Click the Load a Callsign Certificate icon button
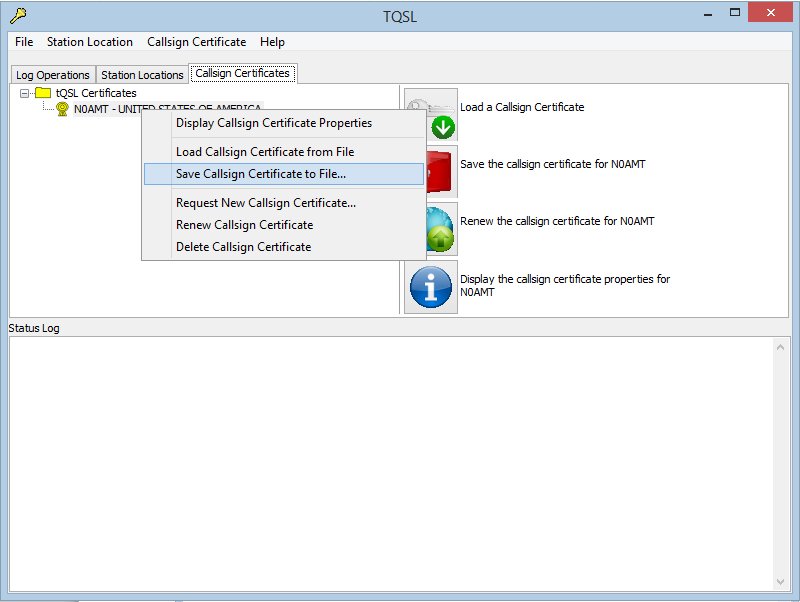This screenshot has width=800, height=602. 442,115
